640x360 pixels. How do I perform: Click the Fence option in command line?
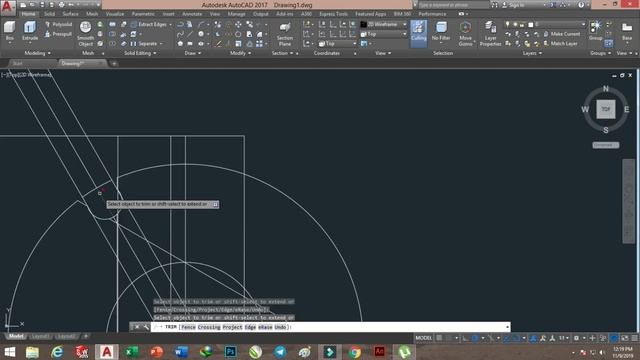tap(188, 327)
